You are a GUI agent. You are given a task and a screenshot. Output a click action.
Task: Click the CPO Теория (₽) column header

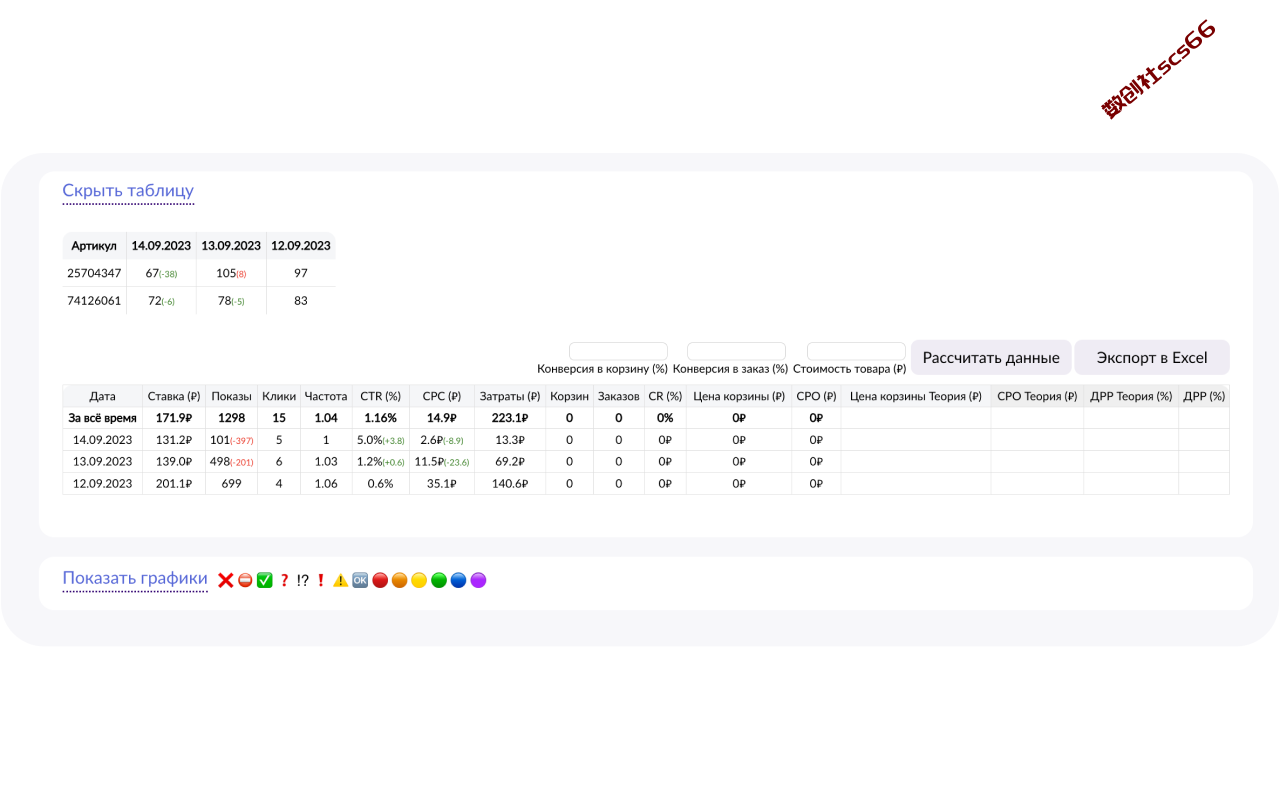pos(1038,396)
